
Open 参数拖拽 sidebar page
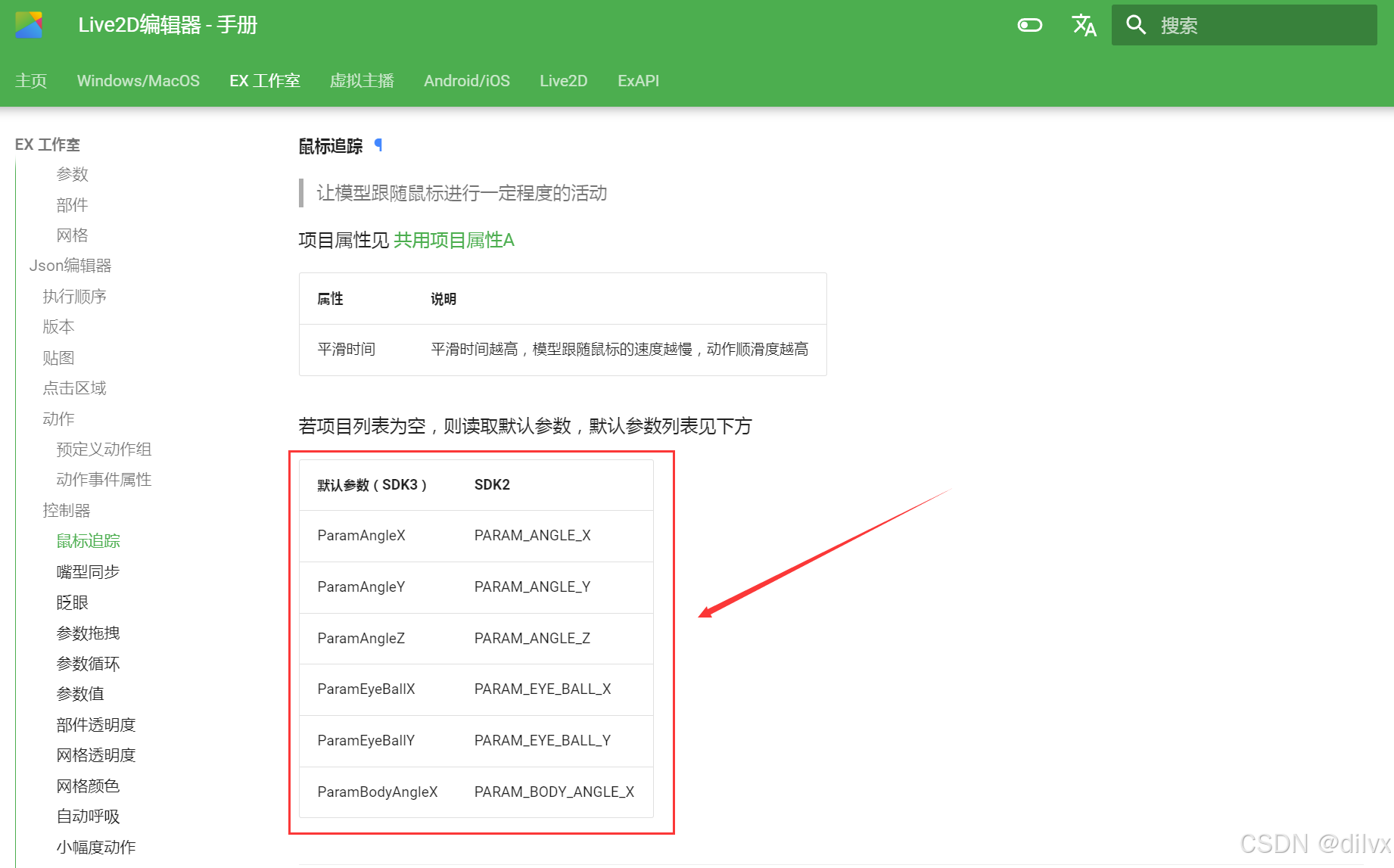[89, 633]
